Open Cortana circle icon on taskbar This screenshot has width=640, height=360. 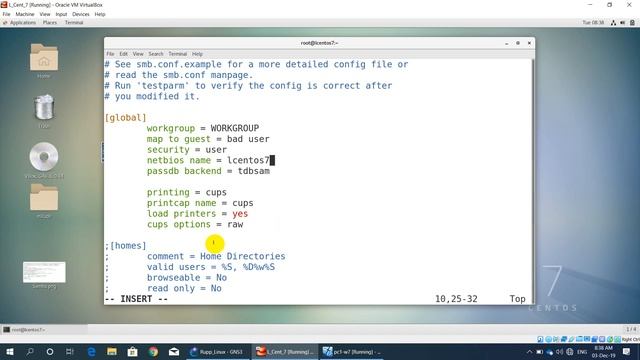tap(50, 351)
